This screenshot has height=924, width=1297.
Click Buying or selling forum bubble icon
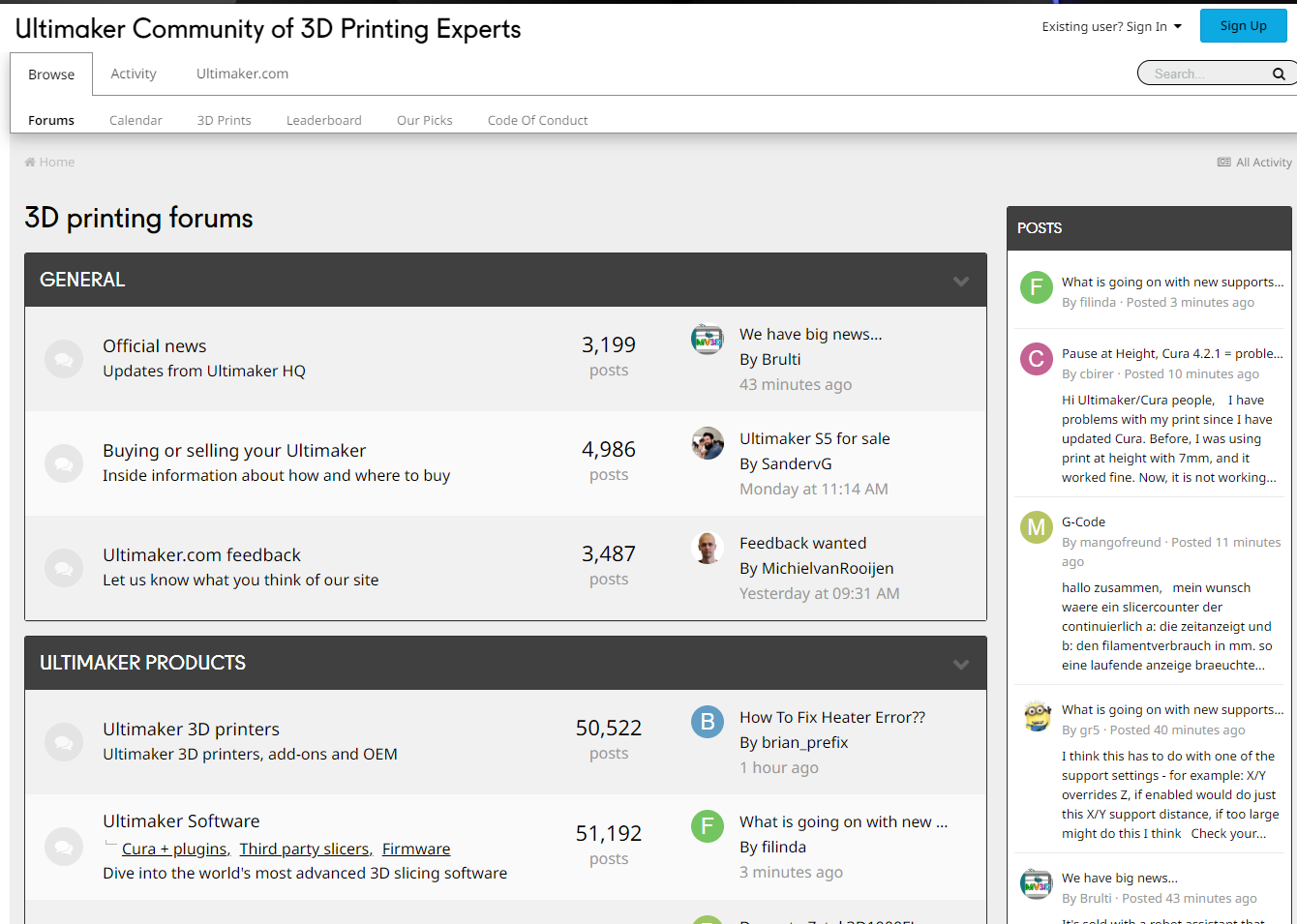click(x=64, y=463)
